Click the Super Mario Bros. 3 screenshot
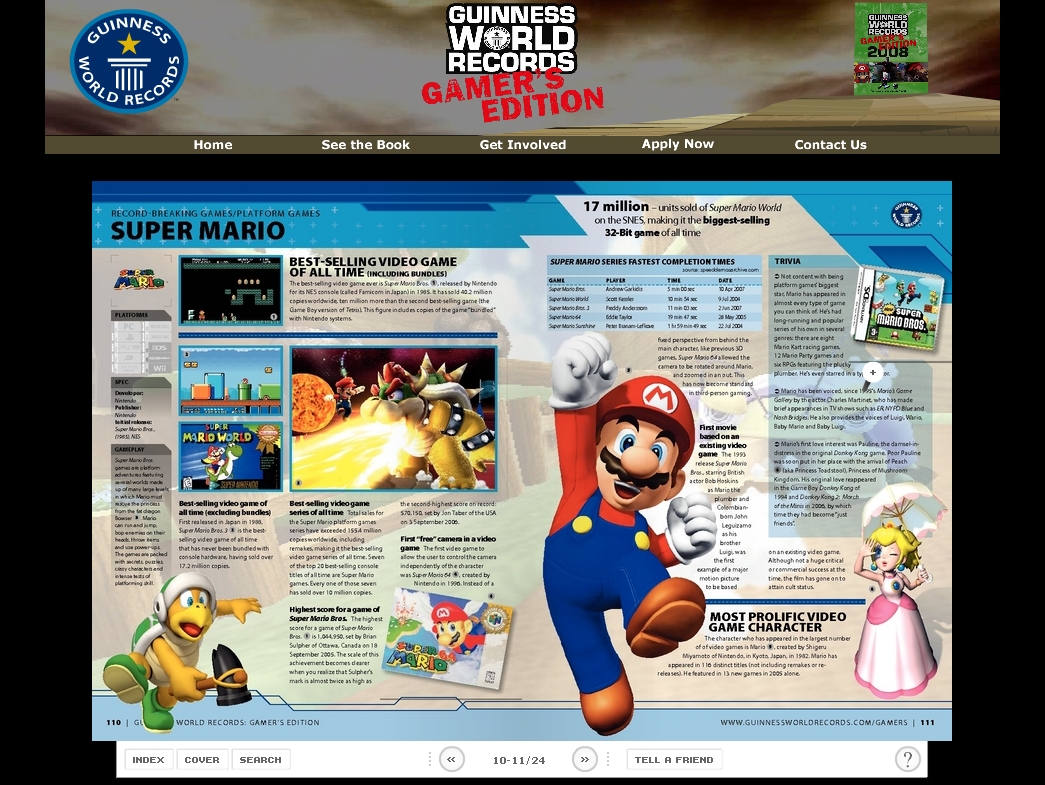 click(231, 381)
